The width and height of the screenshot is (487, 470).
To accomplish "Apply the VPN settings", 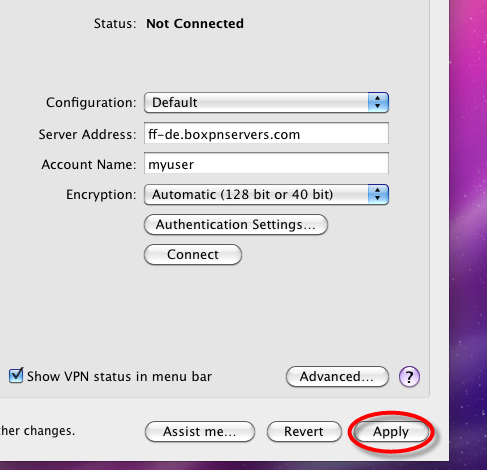I will click(391, 431).
